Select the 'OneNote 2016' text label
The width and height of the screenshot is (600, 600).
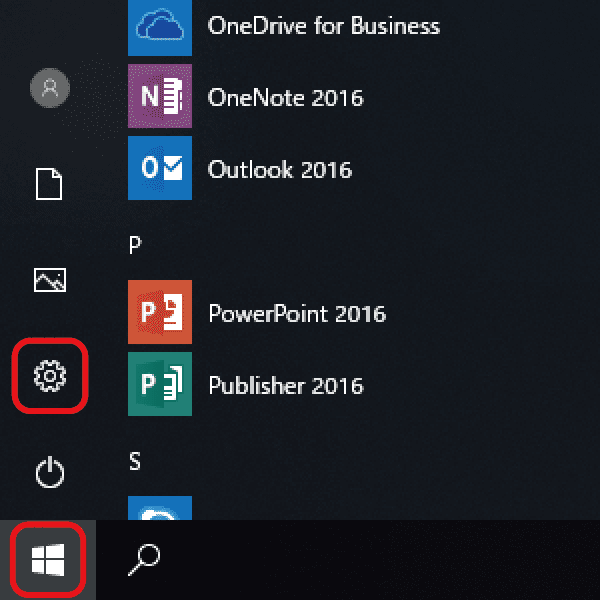(285, 97)
